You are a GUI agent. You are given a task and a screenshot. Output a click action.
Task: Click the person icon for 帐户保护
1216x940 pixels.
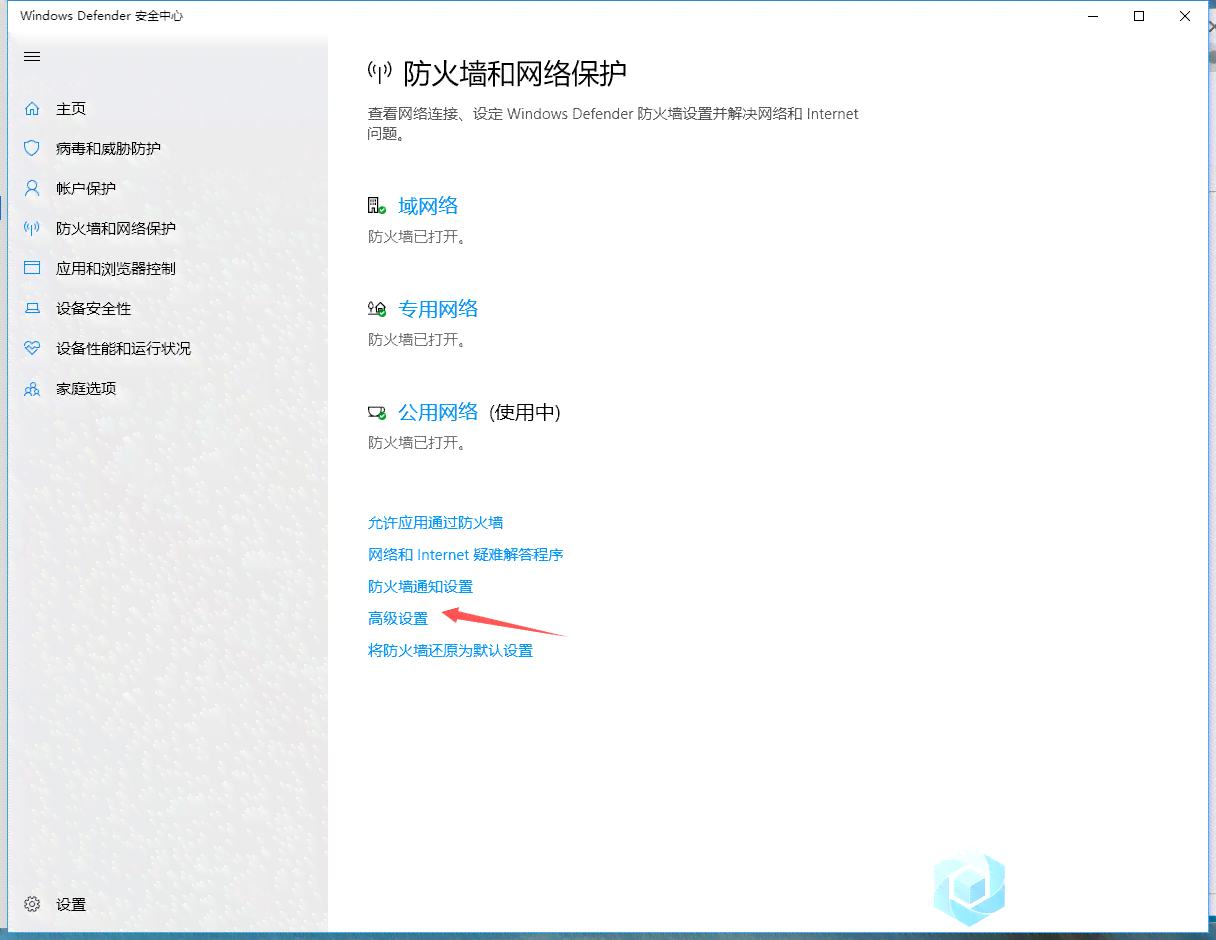[32, 188]
